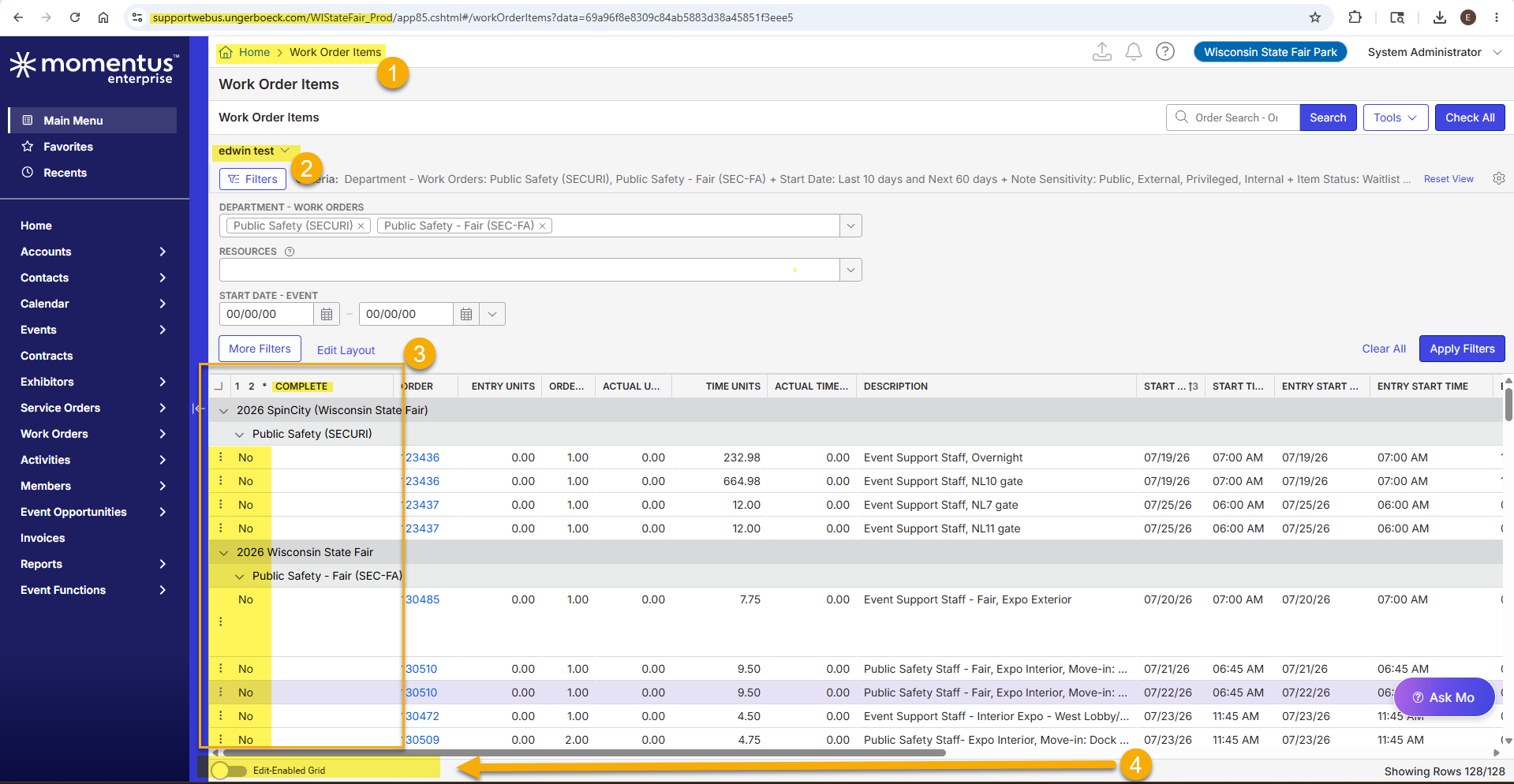Open Main Menu in sidebar
Image resolution: width=1514 pixels, height=784 pixels.
point(92,120)
